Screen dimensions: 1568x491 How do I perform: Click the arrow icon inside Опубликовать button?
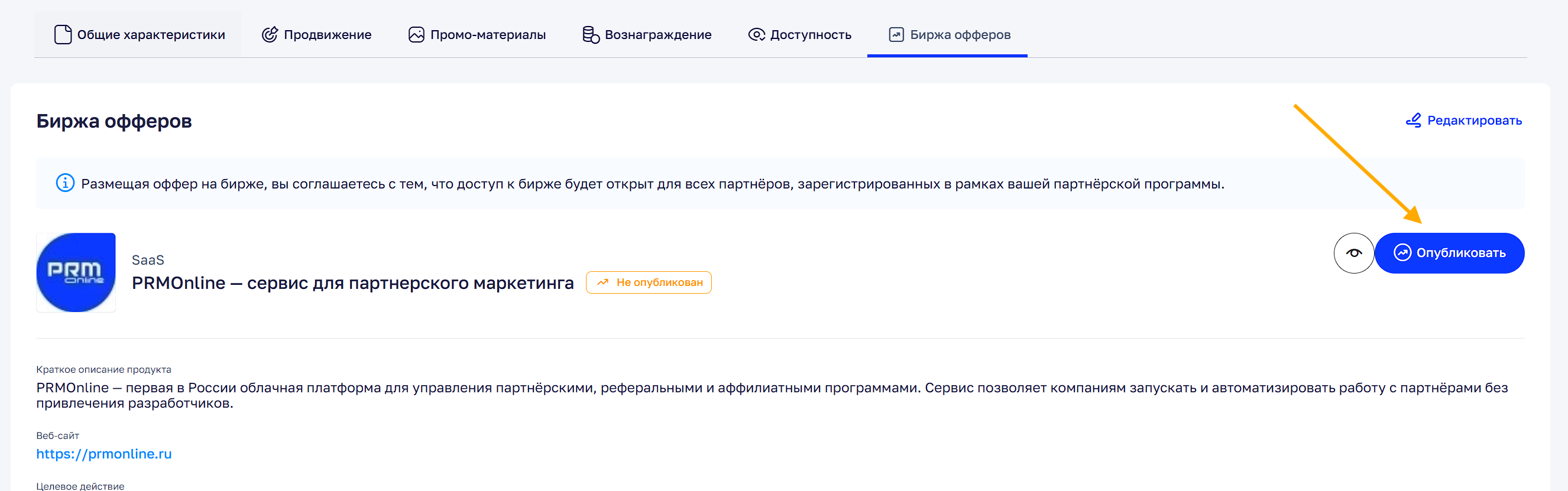pyautogui.click(x=1402, y=253)
